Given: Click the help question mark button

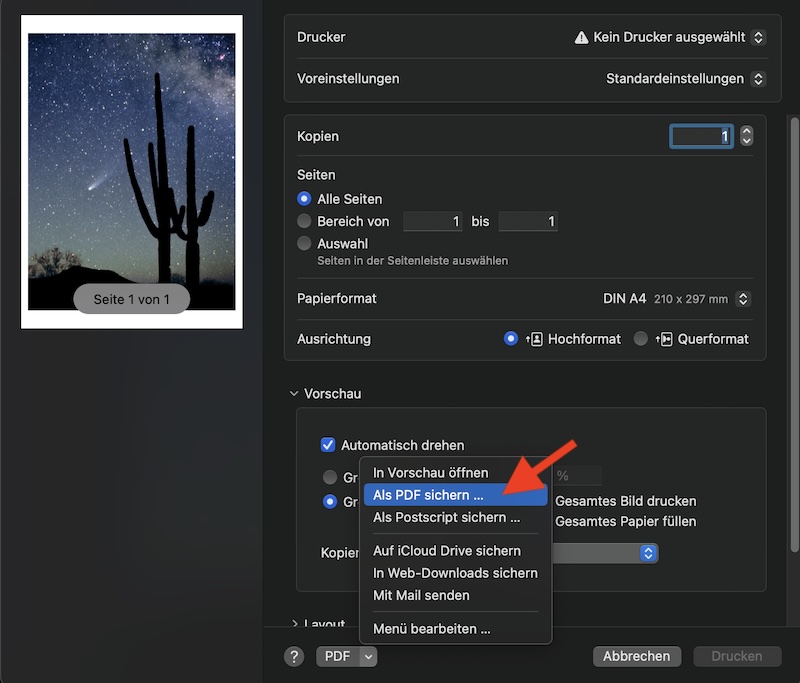Looking at the screenshot, I should pyautogui.click(x=294, y=656).
